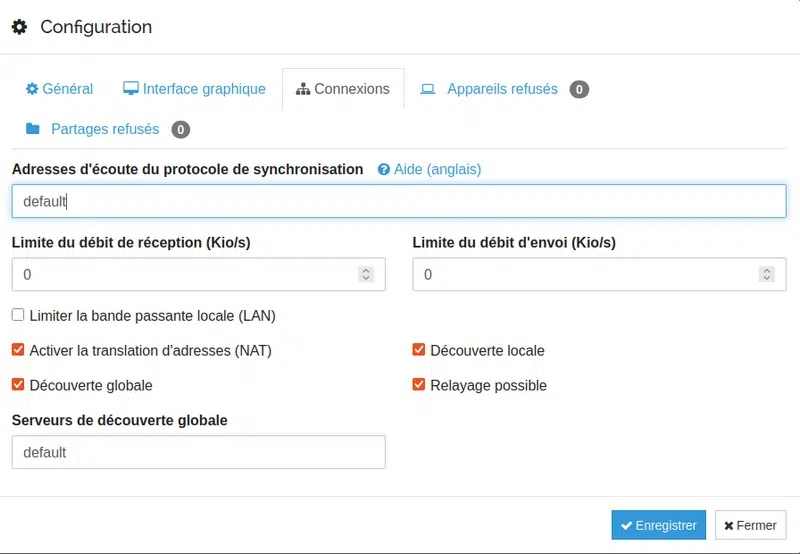The height and width of the screenshot is (554, 800).
Task: Click reception rate limit spinner arrows
Action: [366, 274]
